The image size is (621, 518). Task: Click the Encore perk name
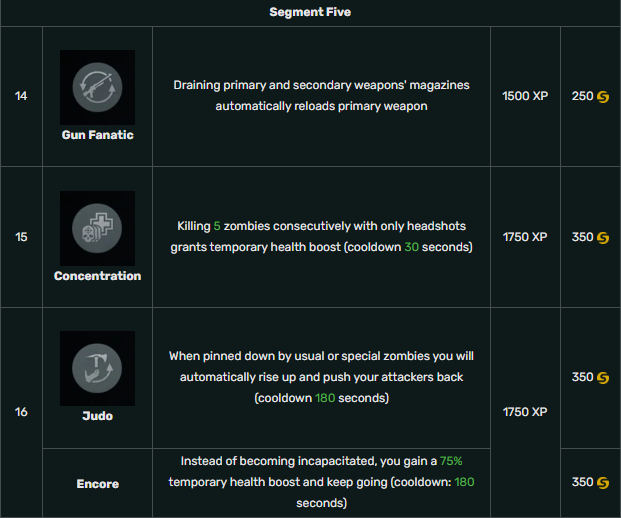(x=97, y=484)
